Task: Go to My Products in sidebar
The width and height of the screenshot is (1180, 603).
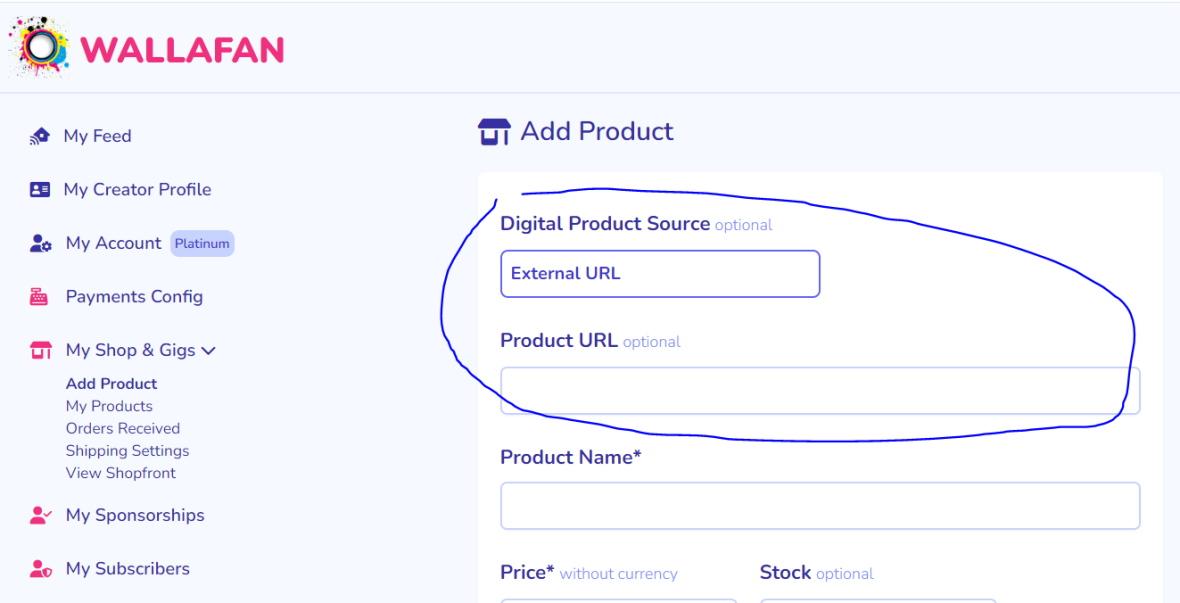Action: click(x=109, y=406)
